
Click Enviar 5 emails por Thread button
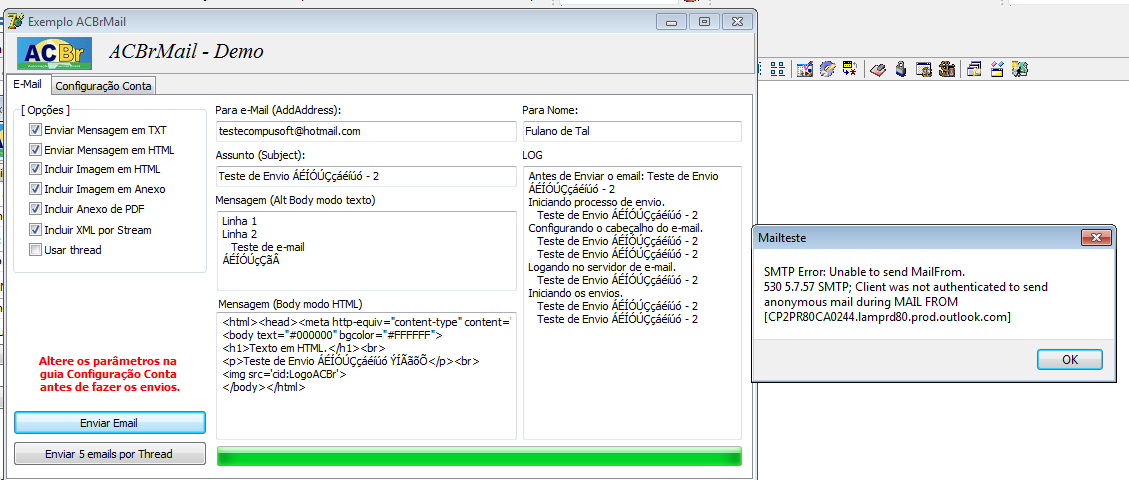coord(109,454)
